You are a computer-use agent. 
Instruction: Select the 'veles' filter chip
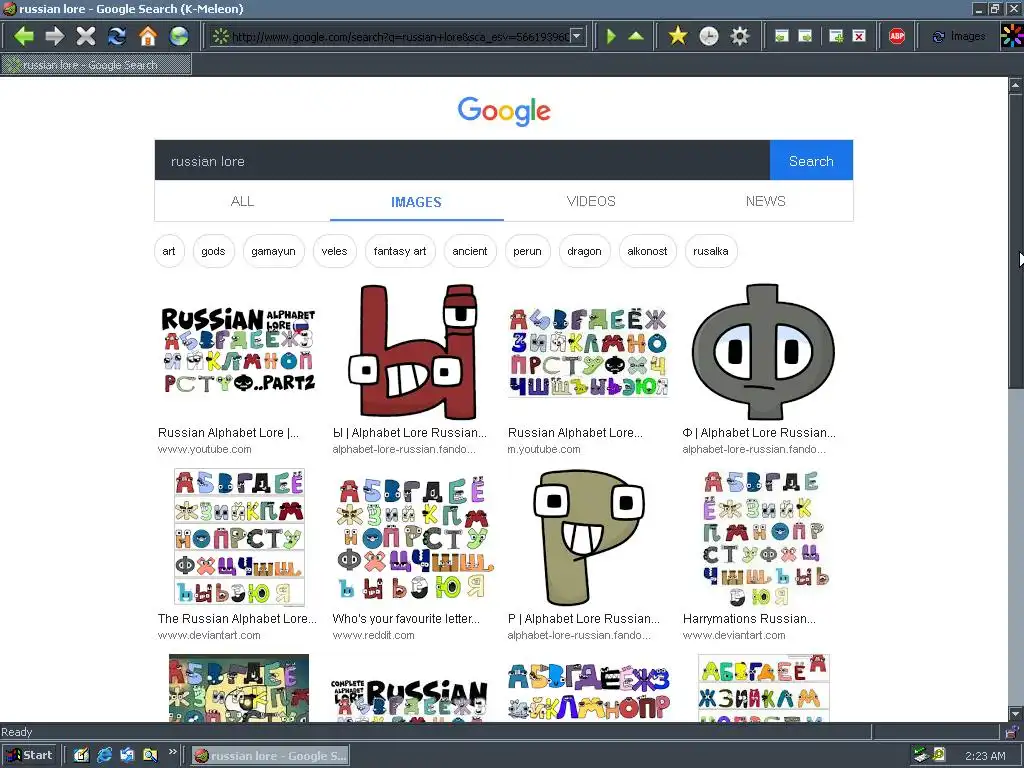[x=334, y=251]
